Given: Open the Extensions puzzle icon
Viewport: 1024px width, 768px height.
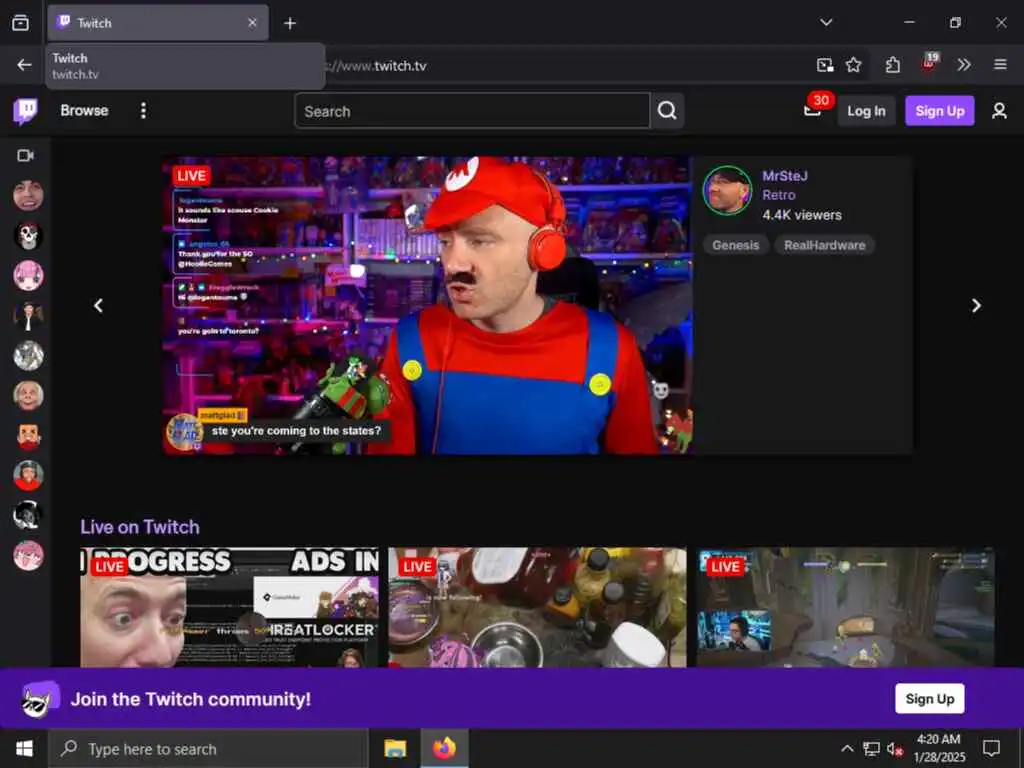Looking at the screenshot, I should pos(892,65).
